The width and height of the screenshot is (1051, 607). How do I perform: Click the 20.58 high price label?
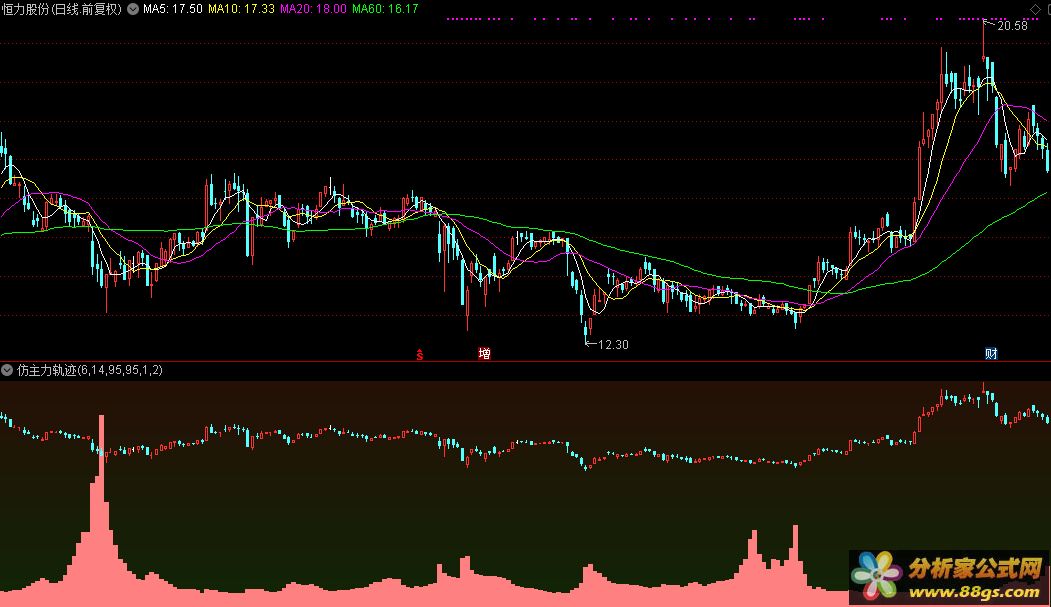click(1012, 25)
